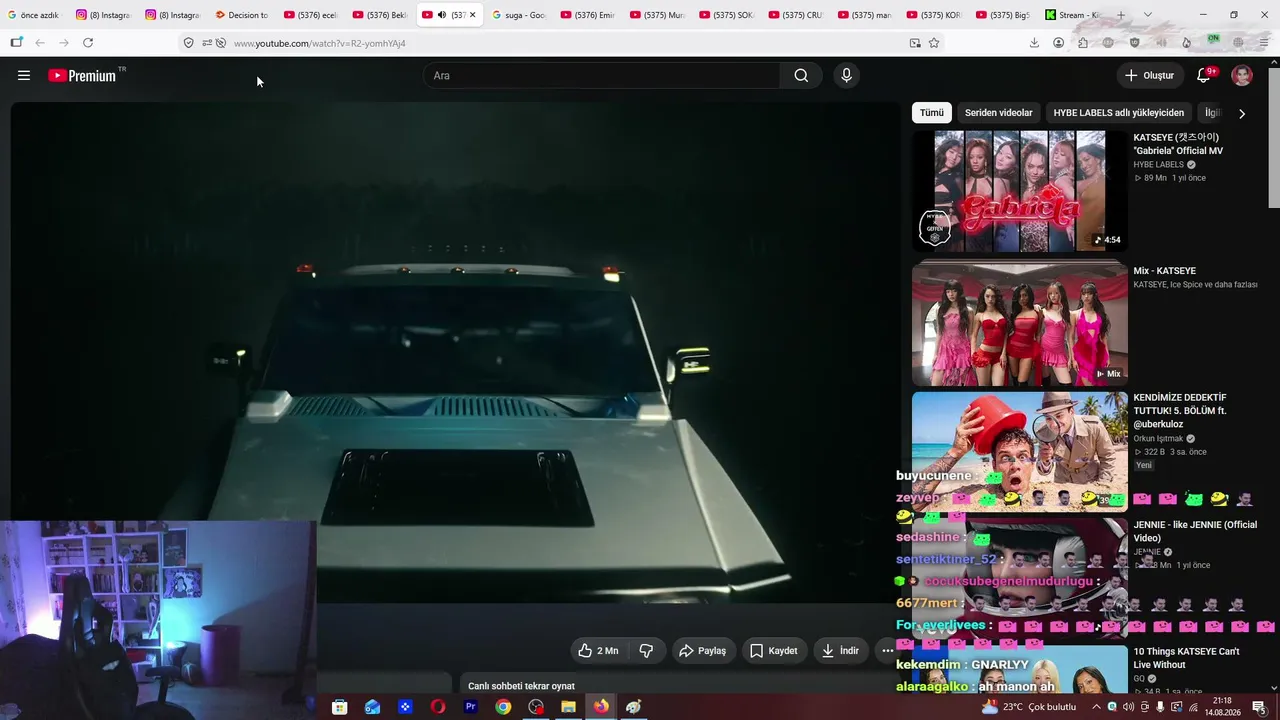
Task: Open the weather widget showing 23°C
Action: click(x=1029, y=707)
